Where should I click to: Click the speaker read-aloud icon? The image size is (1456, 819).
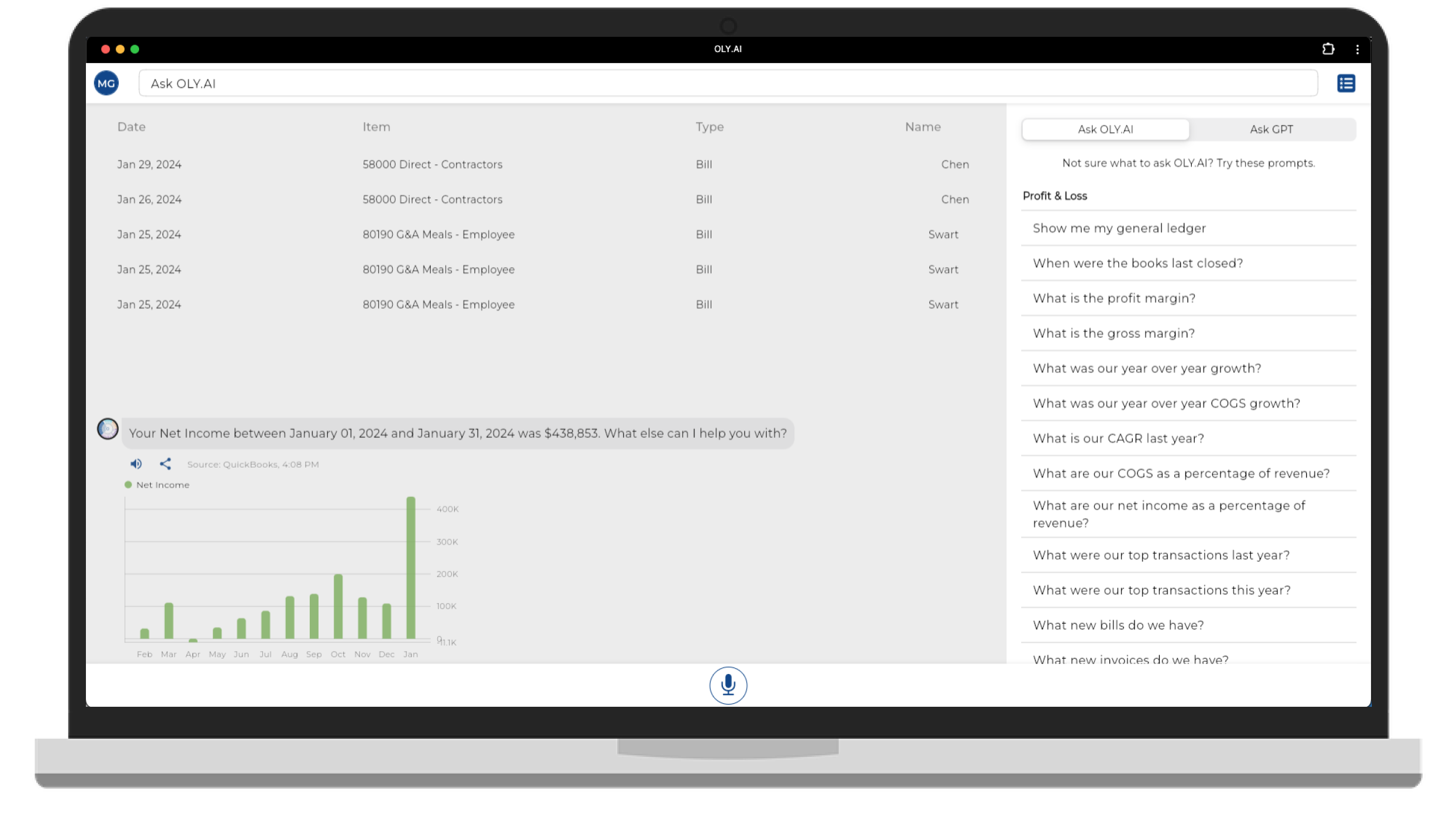pyautogui.click(x=136, y=464)
